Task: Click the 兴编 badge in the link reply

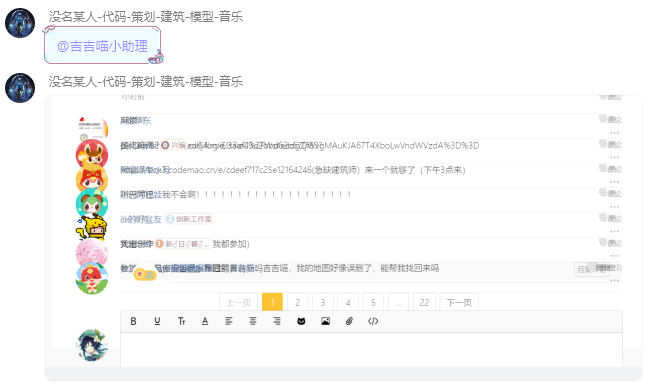Action: pos(173,145)
